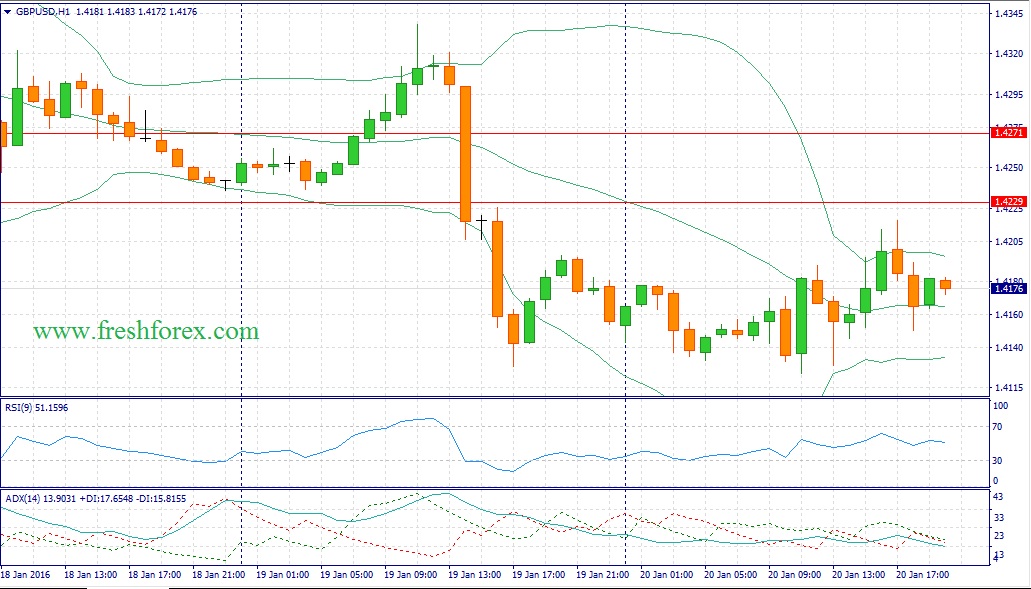Click the current price 1.4176 label
The width and height of the screenshot is (1031, 589).
pos(1006,289)
